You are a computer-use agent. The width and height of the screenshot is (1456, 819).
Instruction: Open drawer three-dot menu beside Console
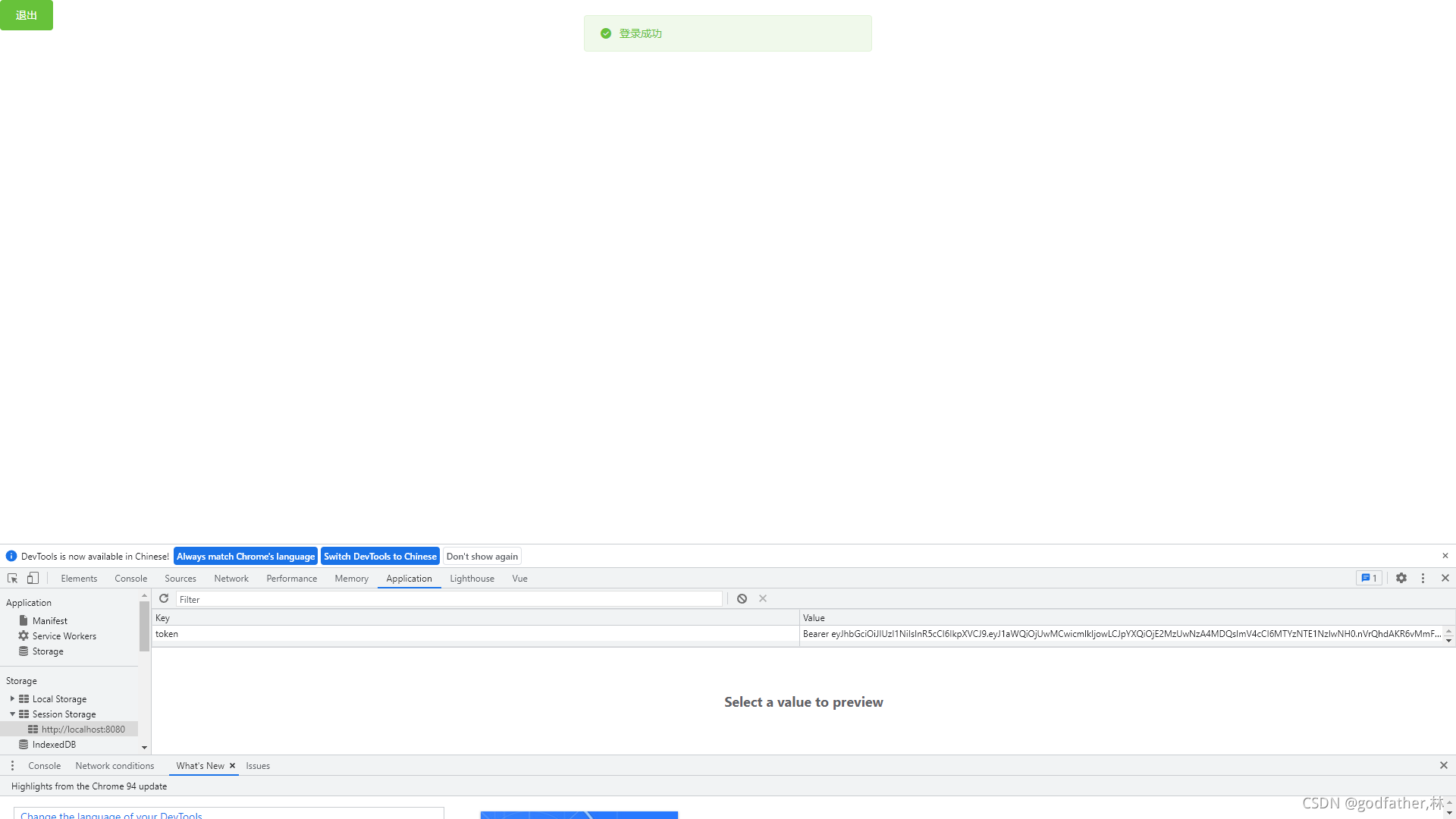pos(12,765)
